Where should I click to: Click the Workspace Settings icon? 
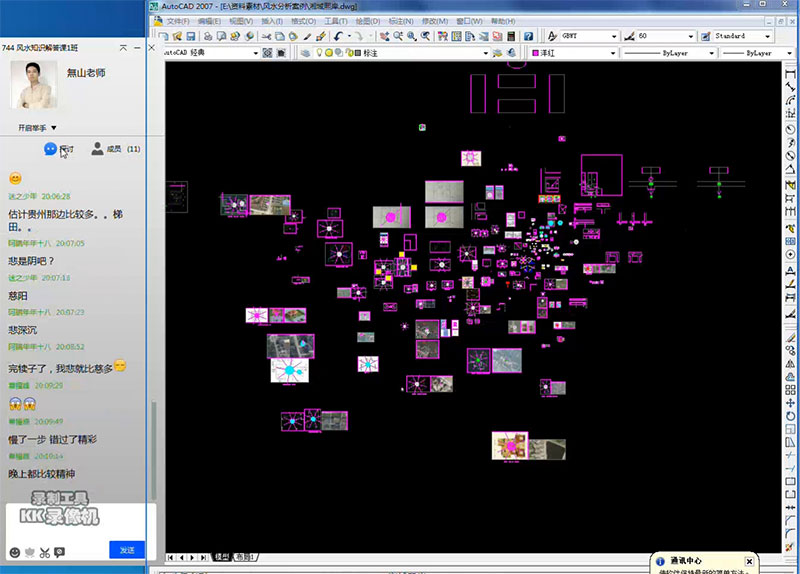267,53
